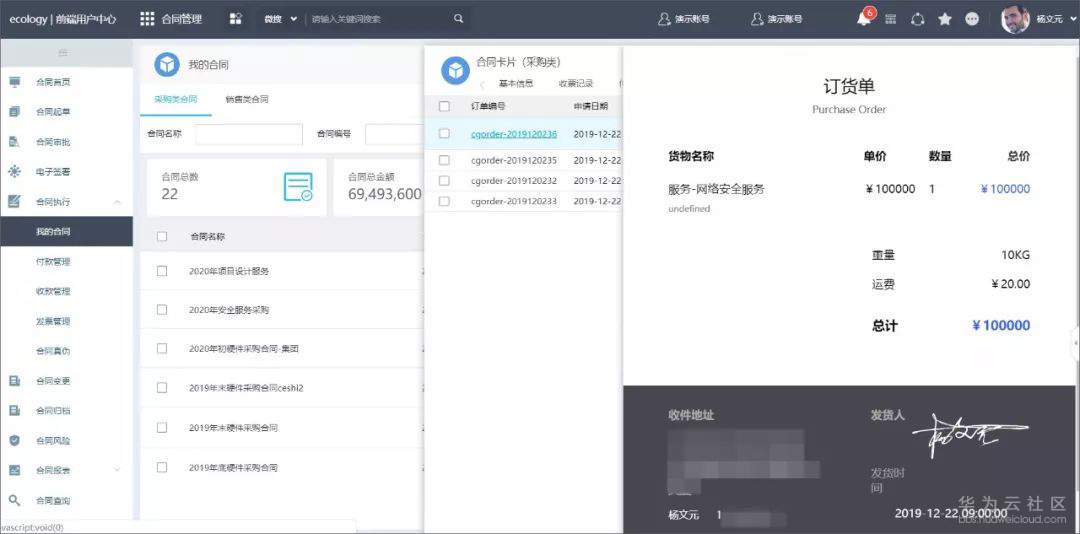Click the 合同名称 filter input field
Image resolution: width=1080 pixels, height=534 pixels.
(249, 134)
